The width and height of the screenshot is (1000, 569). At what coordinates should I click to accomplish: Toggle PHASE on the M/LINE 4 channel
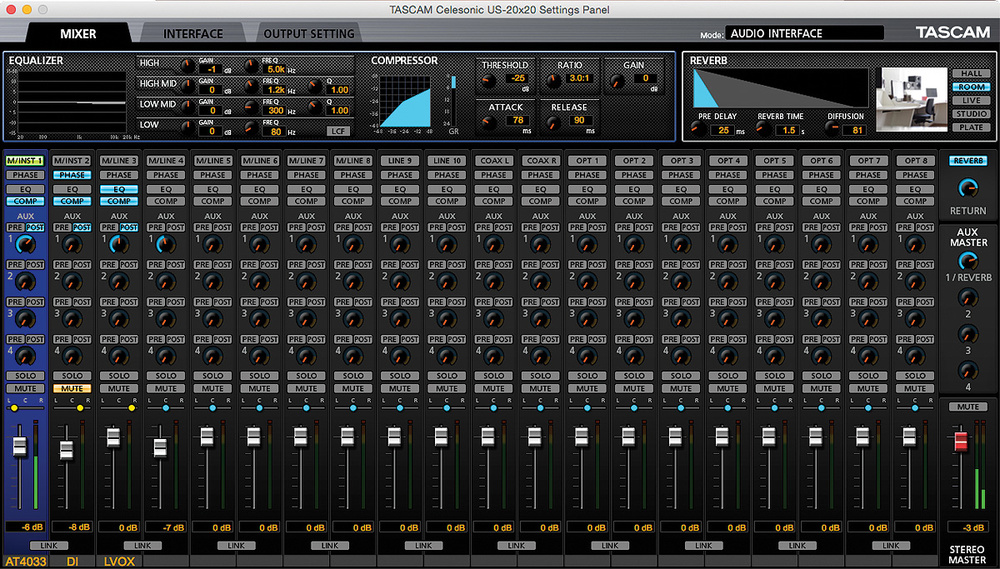coord(165,175)
